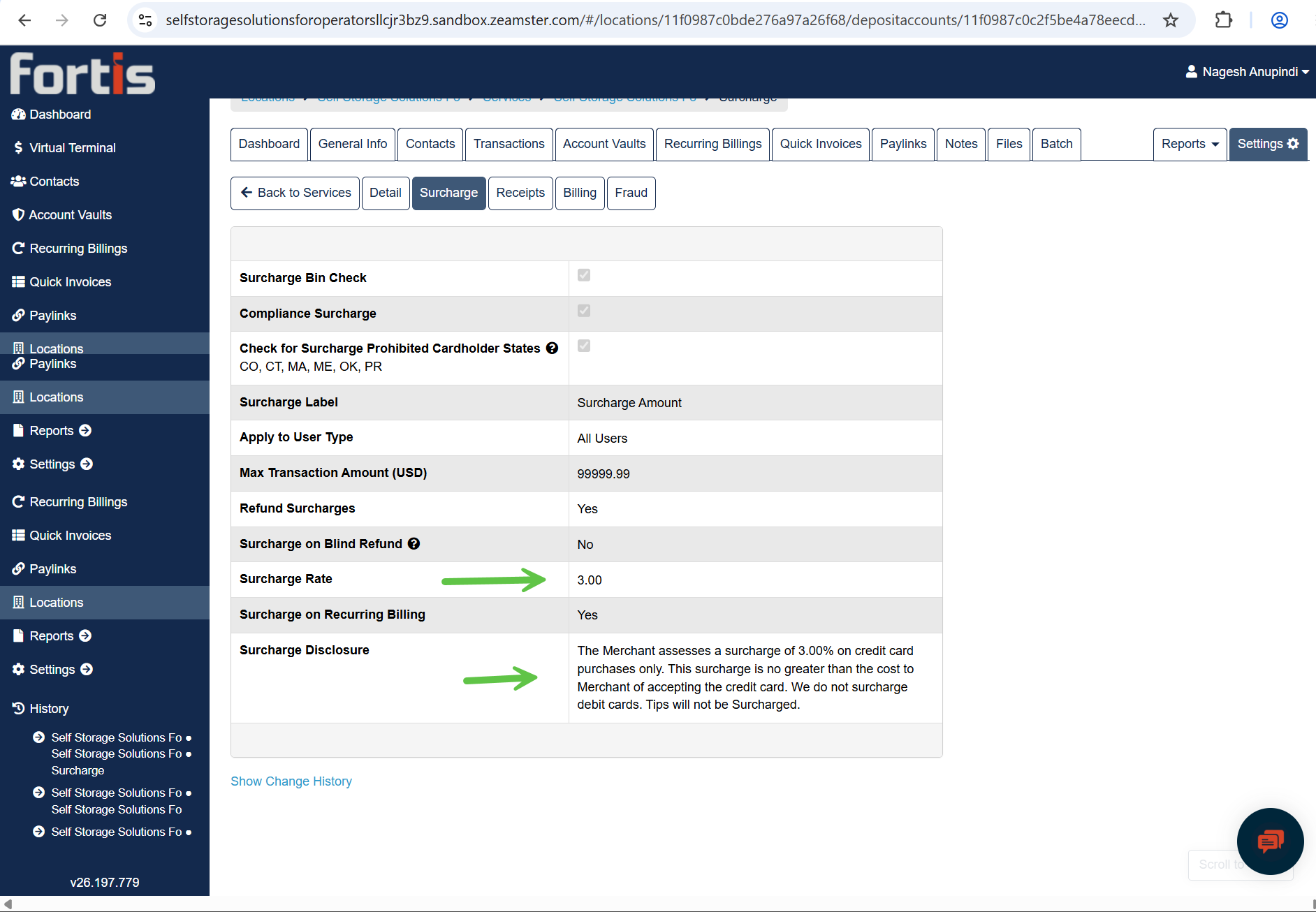
Task: Click the browser back arrow
Action: (x=24, y=20)
